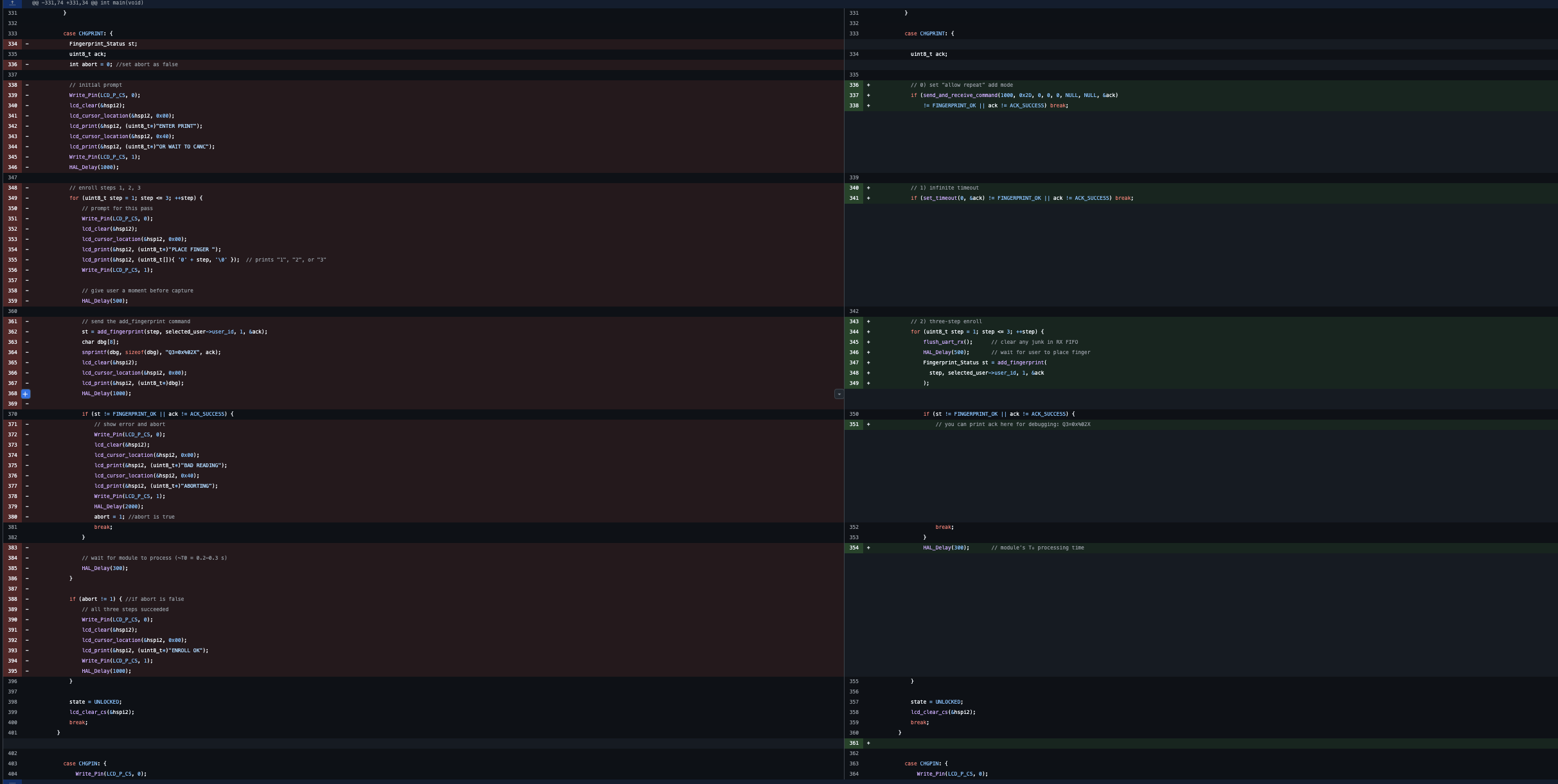
Task: Click 'send_and_receive_command' on added line 337
Action: click(x=960, y=95)
